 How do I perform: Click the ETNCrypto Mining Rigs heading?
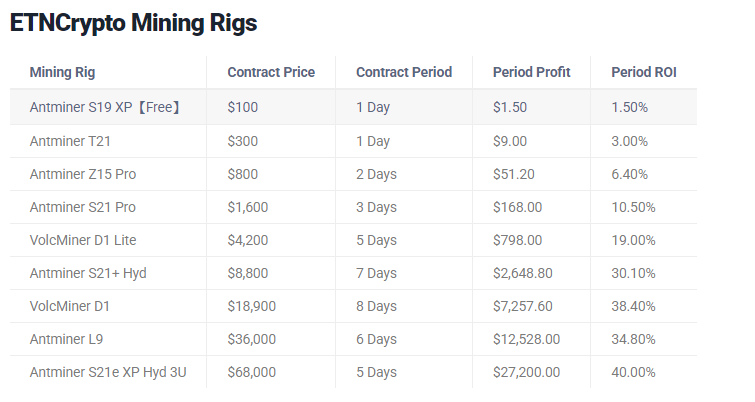point(133,24)
